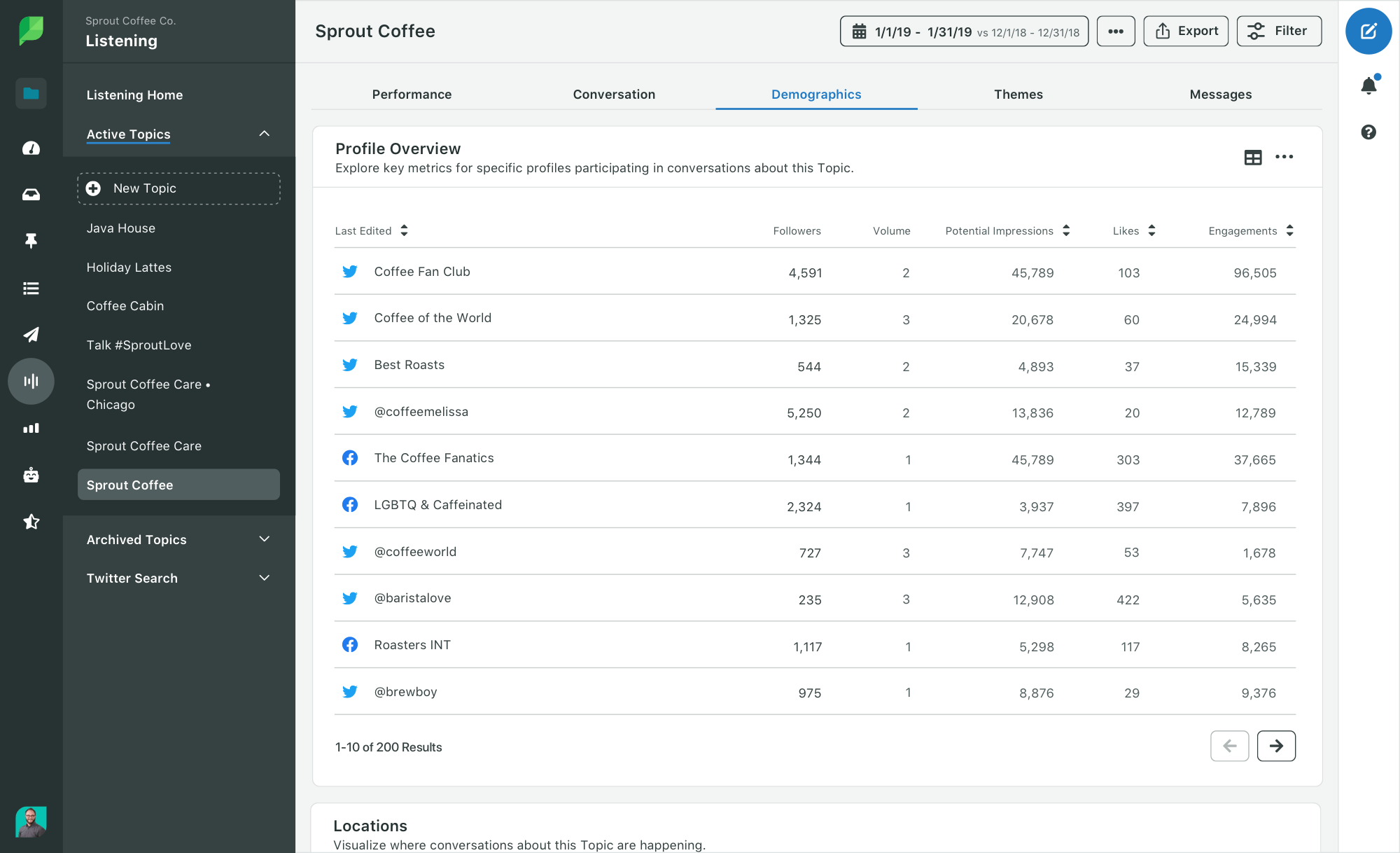Select the Listening waveform icon
Screen dimensions: 1400x853
pyautogui.click(x=31, y=381)
